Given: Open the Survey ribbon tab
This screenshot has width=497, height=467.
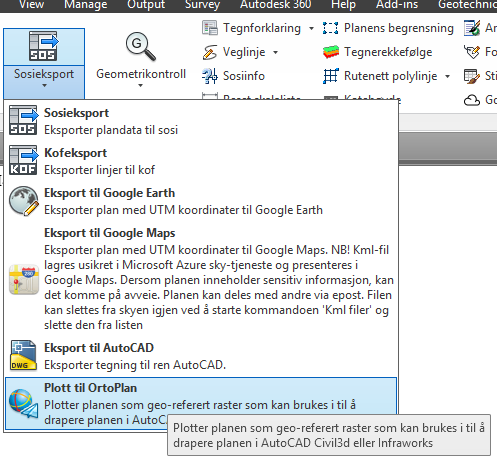Looking at the screenshot, I should (x=202, y=5).
